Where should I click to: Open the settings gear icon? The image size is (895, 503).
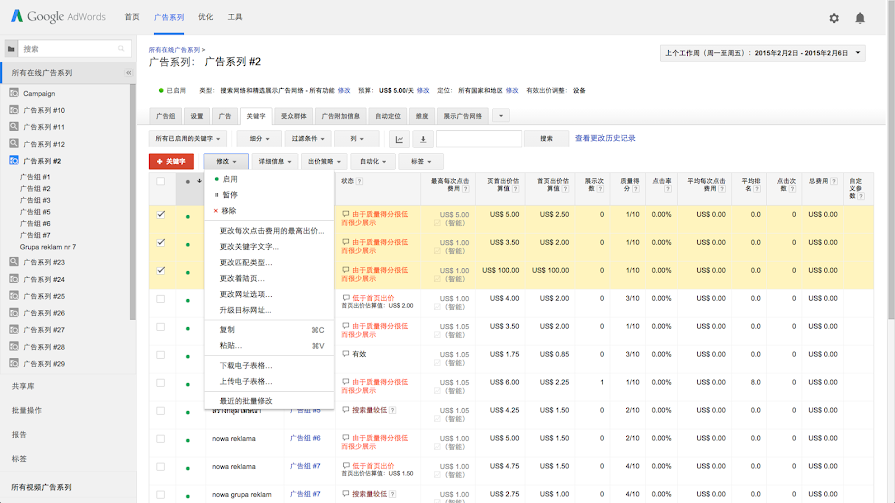[834, 18]
